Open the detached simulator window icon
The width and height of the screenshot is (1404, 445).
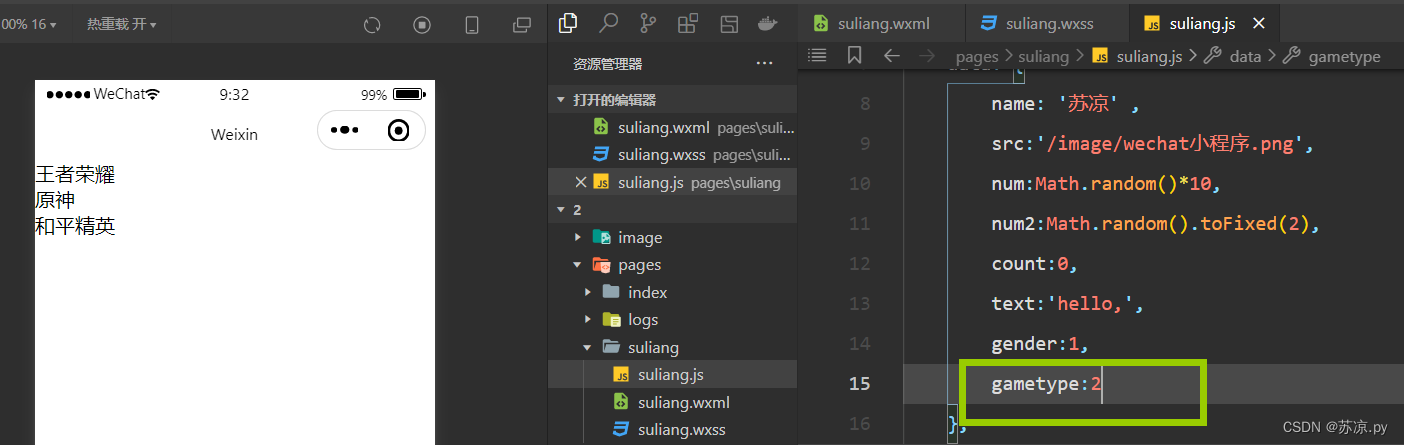pos(522,24)
